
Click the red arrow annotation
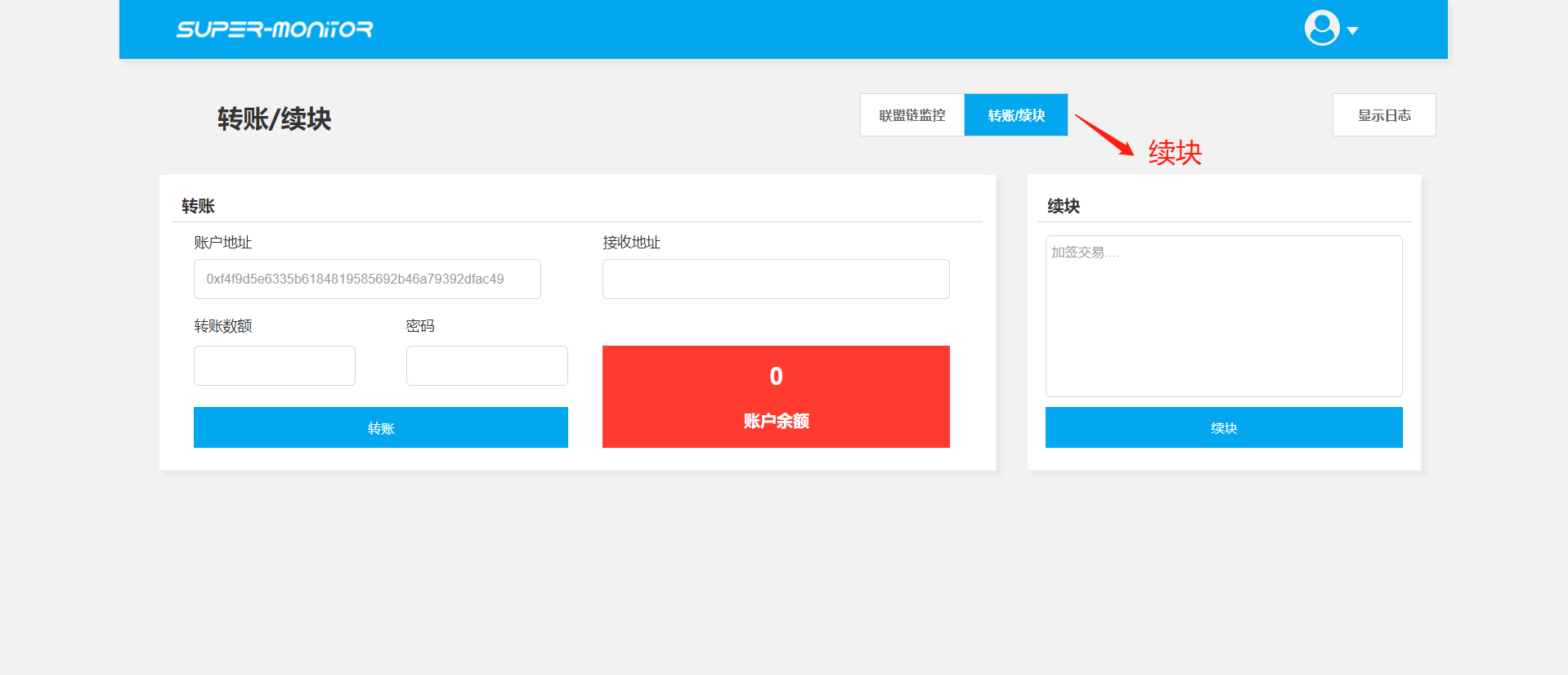coord(1104,134)
